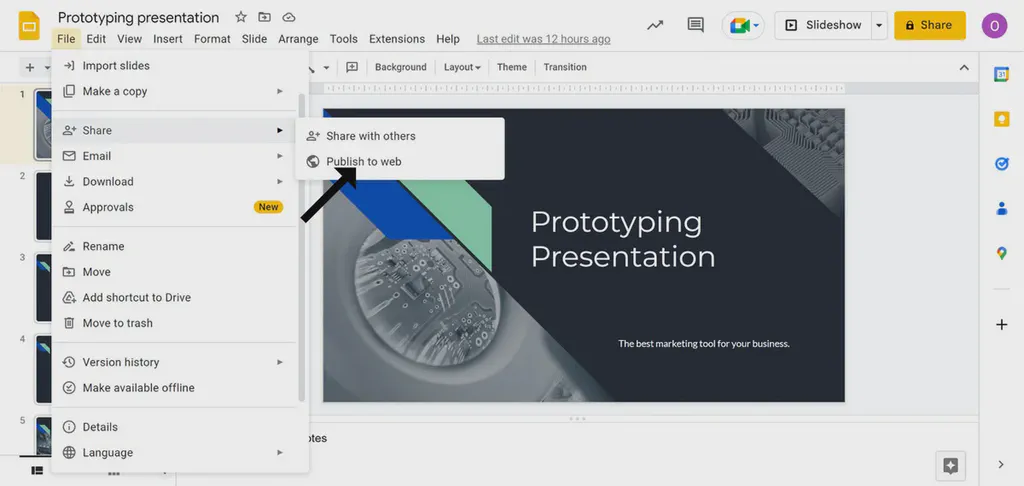This screenshot has height=486, width=1024.
Task: Open the new slide layout dropdown arrow
Action: click(x=47, y=67)
